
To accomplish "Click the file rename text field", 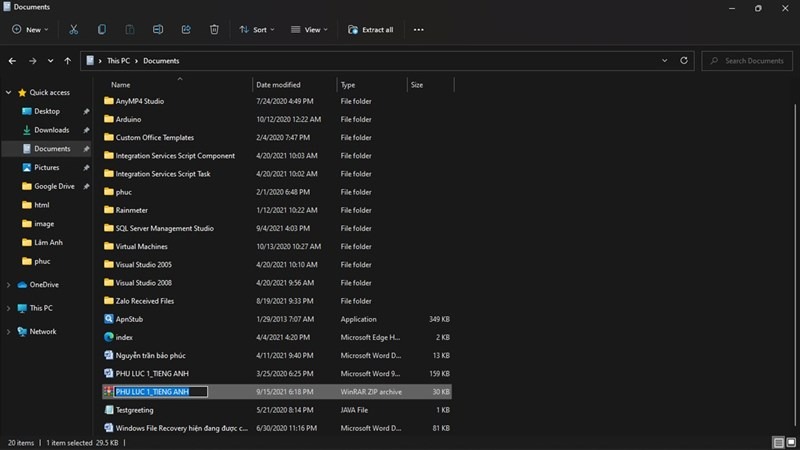I will 161,392.
